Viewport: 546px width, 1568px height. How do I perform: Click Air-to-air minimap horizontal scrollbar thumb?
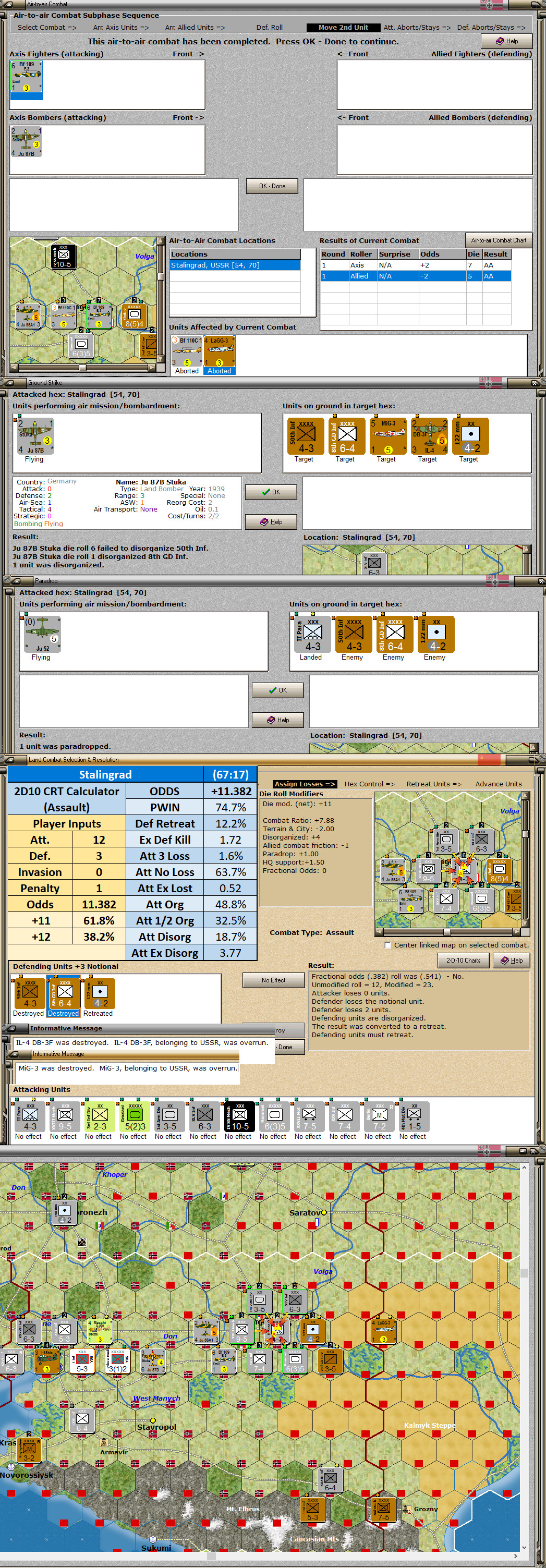82,368
